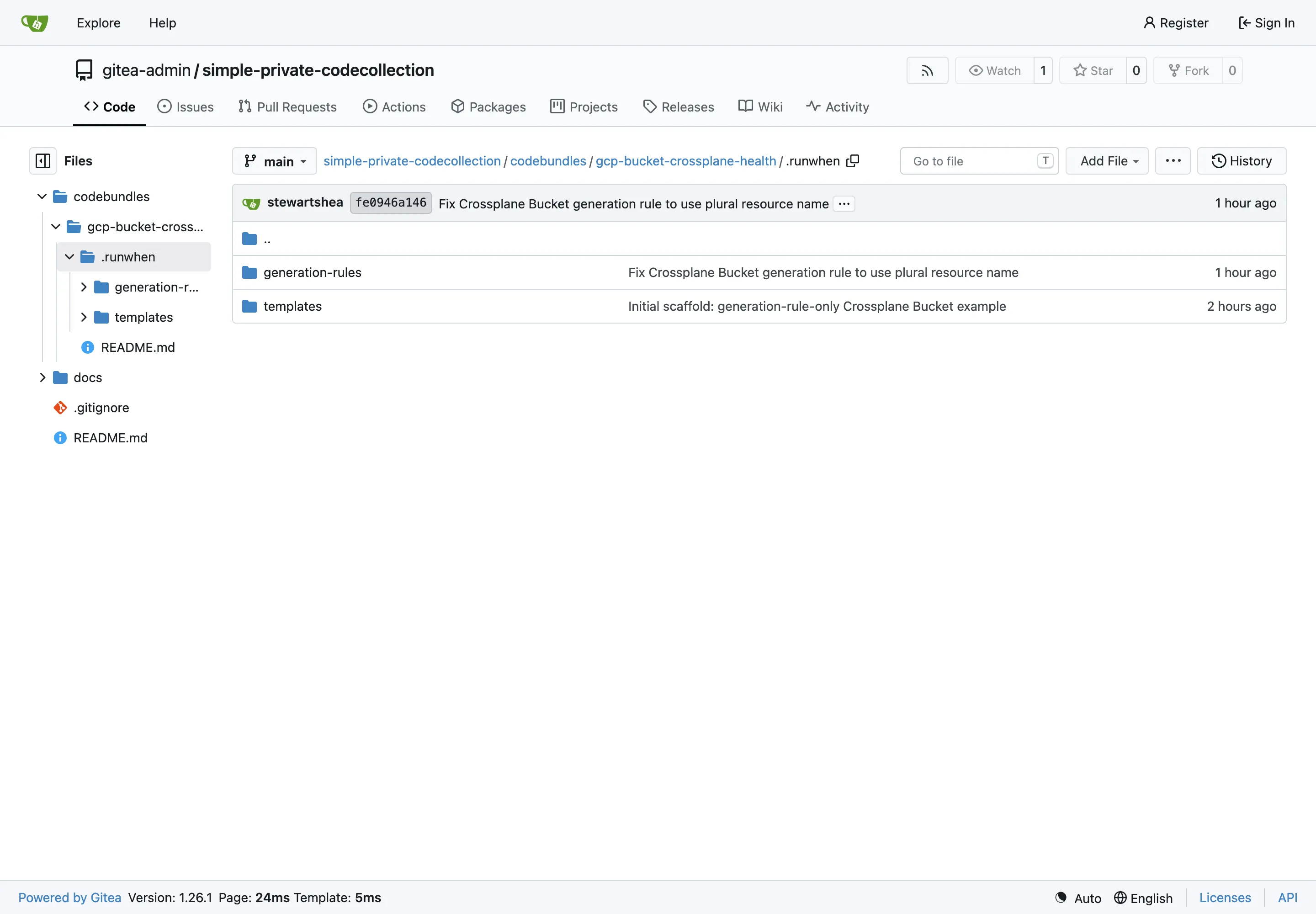Viewport: 1316px width, 914px height.
Task: Expand the commit message ellipsis button
Action: tap(844, 204)
